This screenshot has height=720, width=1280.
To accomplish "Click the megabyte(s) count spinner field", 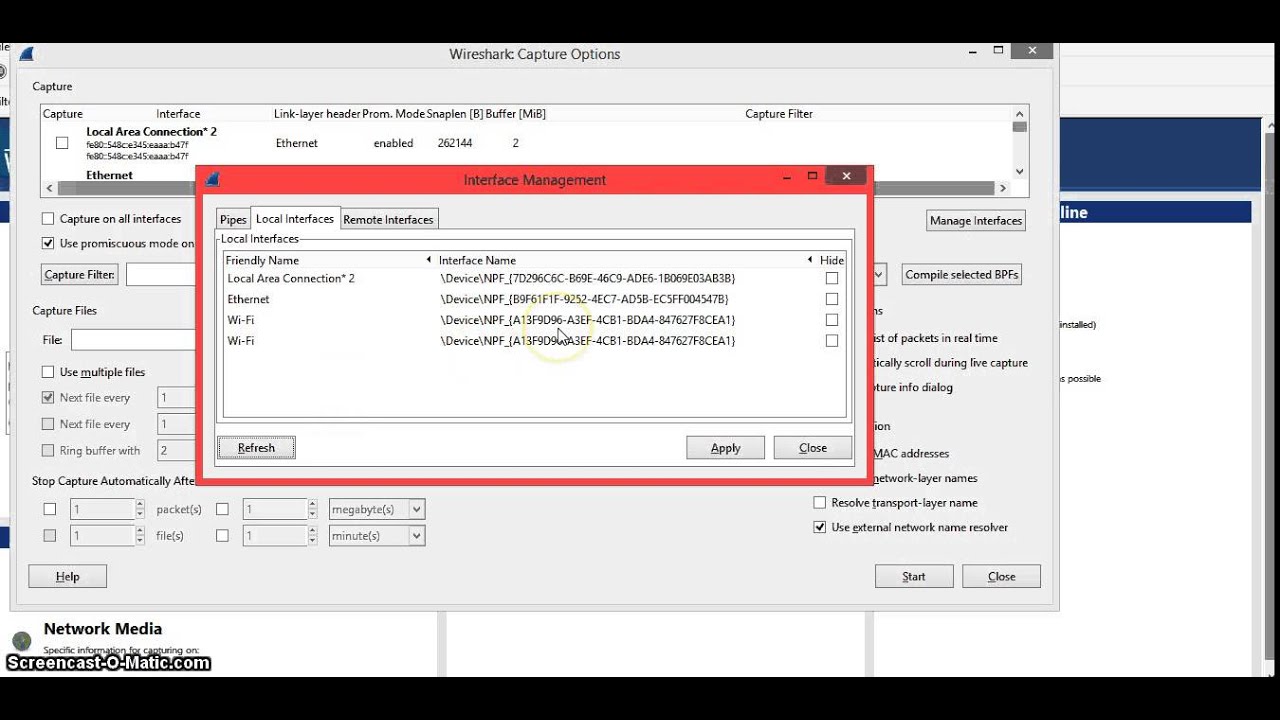I will [274, 509].
